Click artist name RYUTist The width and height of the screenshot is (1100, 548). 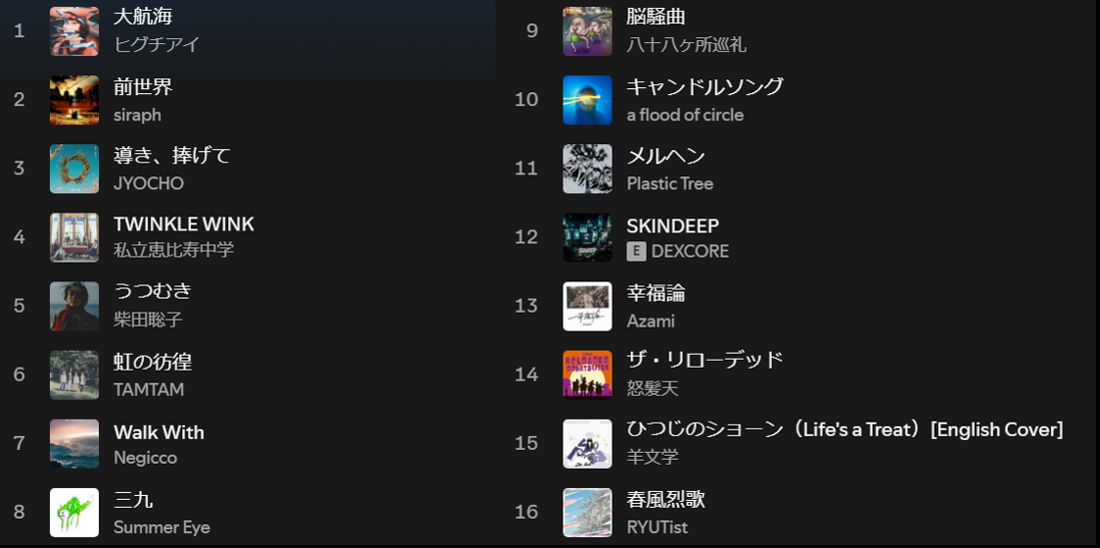[657, 527]
